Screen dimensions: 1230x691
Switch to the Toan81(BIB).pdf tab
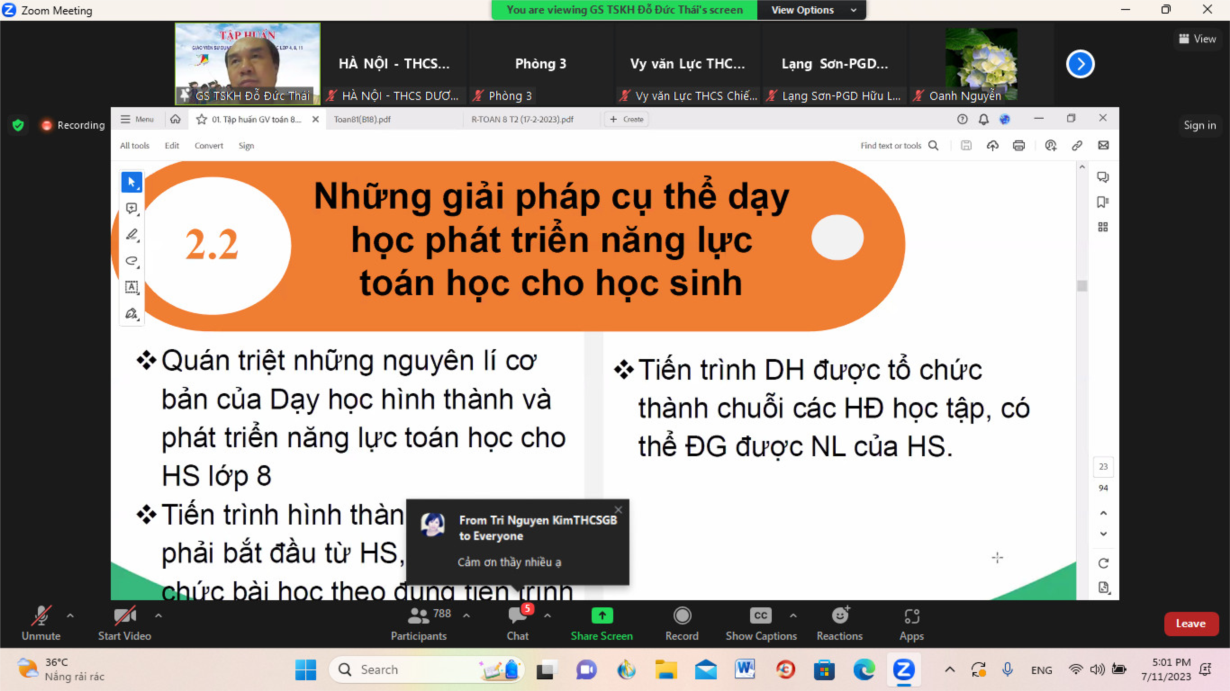tap(362, 119)
